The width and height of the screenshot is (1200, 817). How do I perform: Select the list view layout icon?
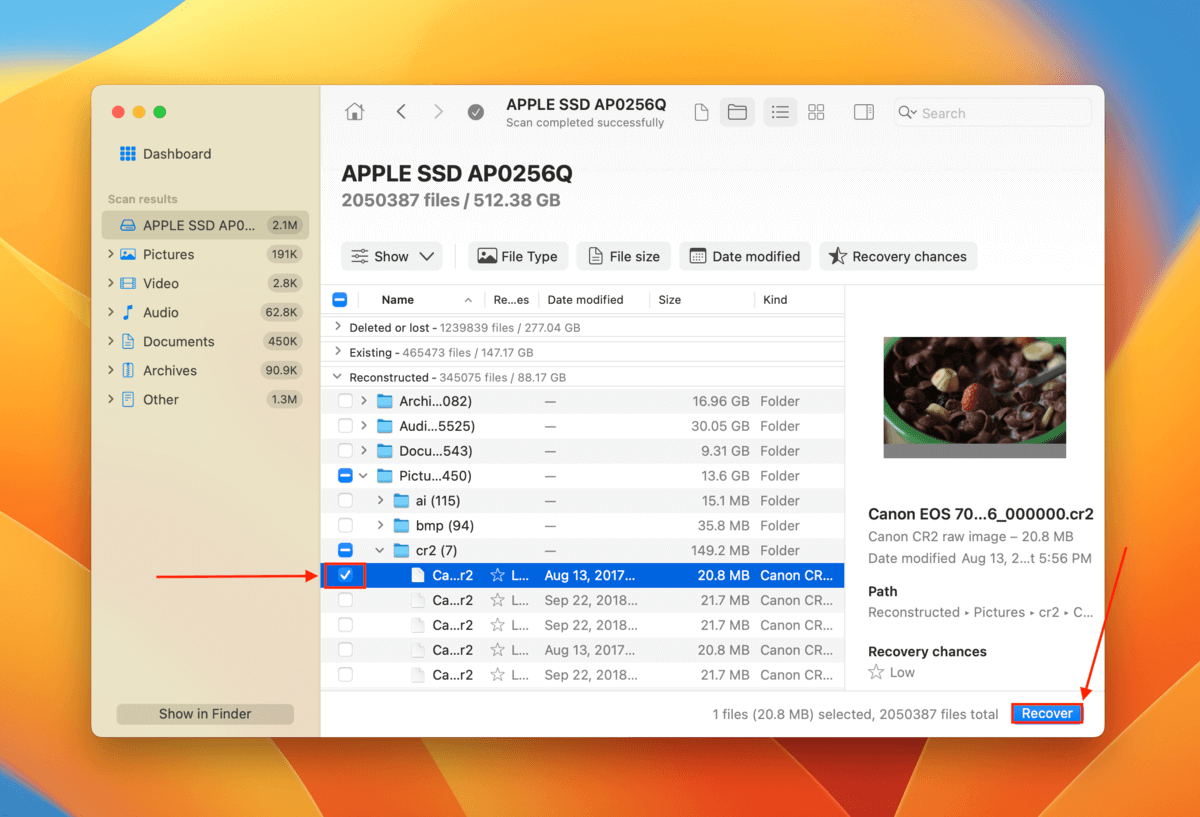point(781,112)
